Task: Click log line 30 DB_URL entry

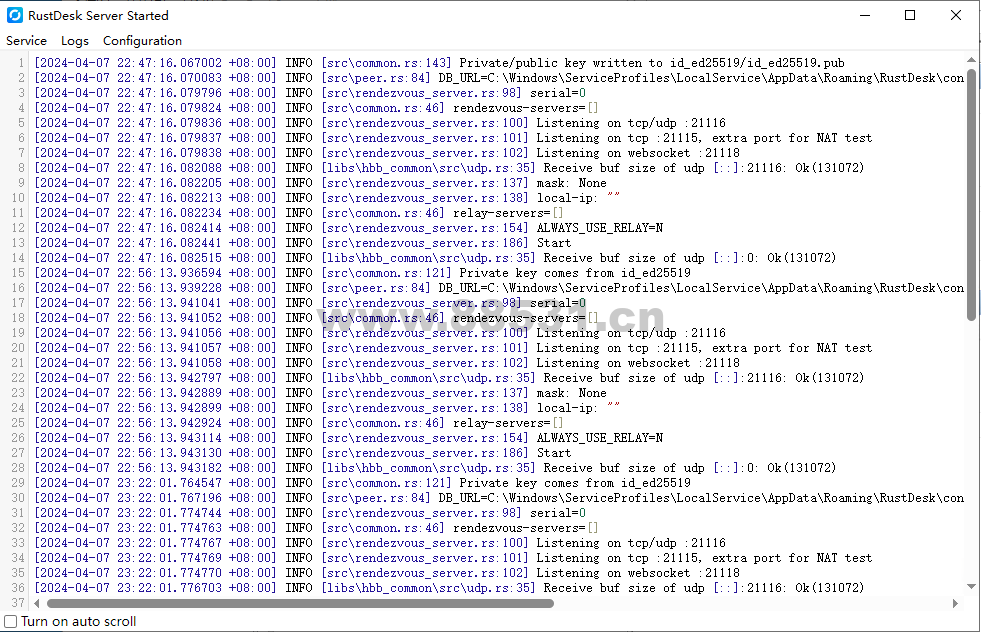Action: [499, 498]
